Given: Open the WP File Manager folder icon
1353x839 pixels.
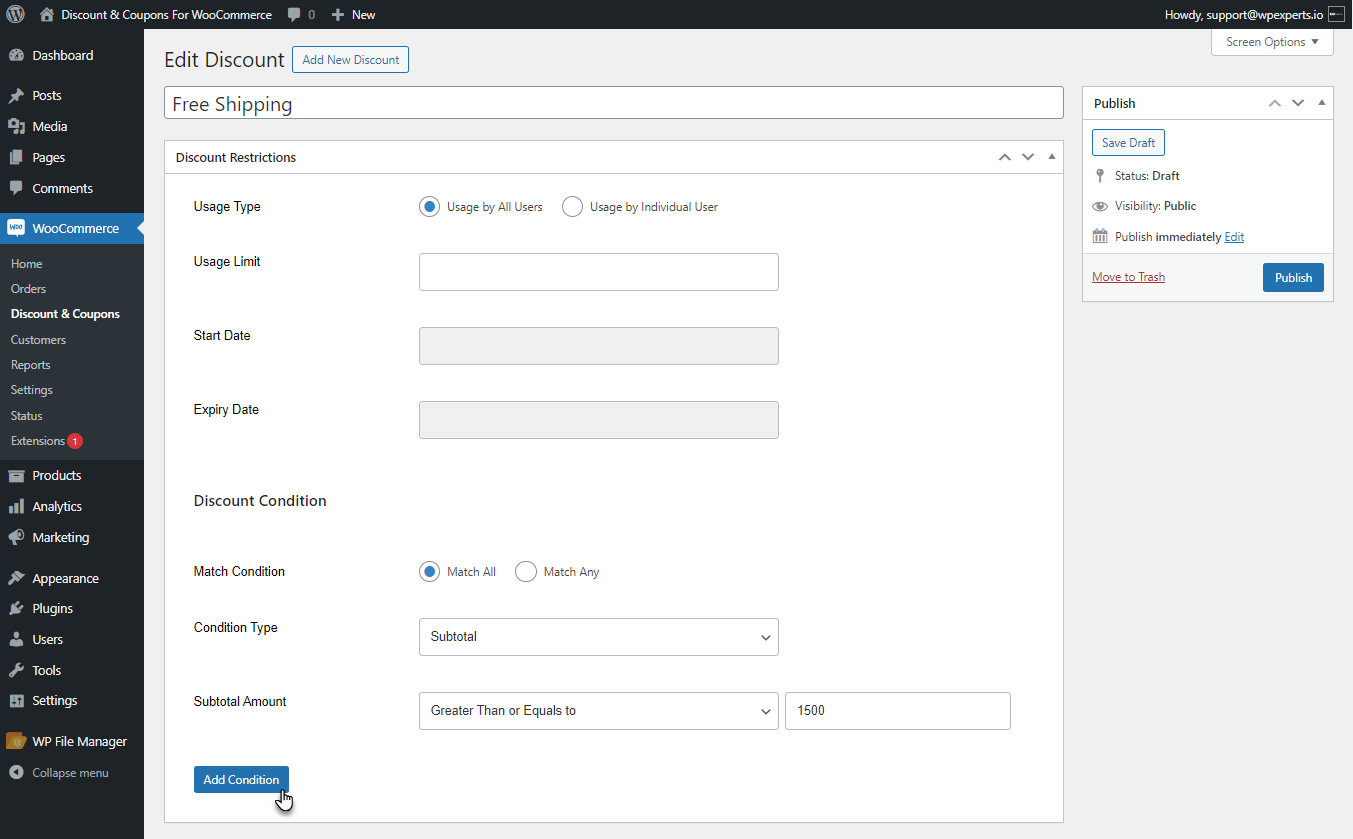Looking at the screenshot, I should pyautogui.click(x=16, y=741).
